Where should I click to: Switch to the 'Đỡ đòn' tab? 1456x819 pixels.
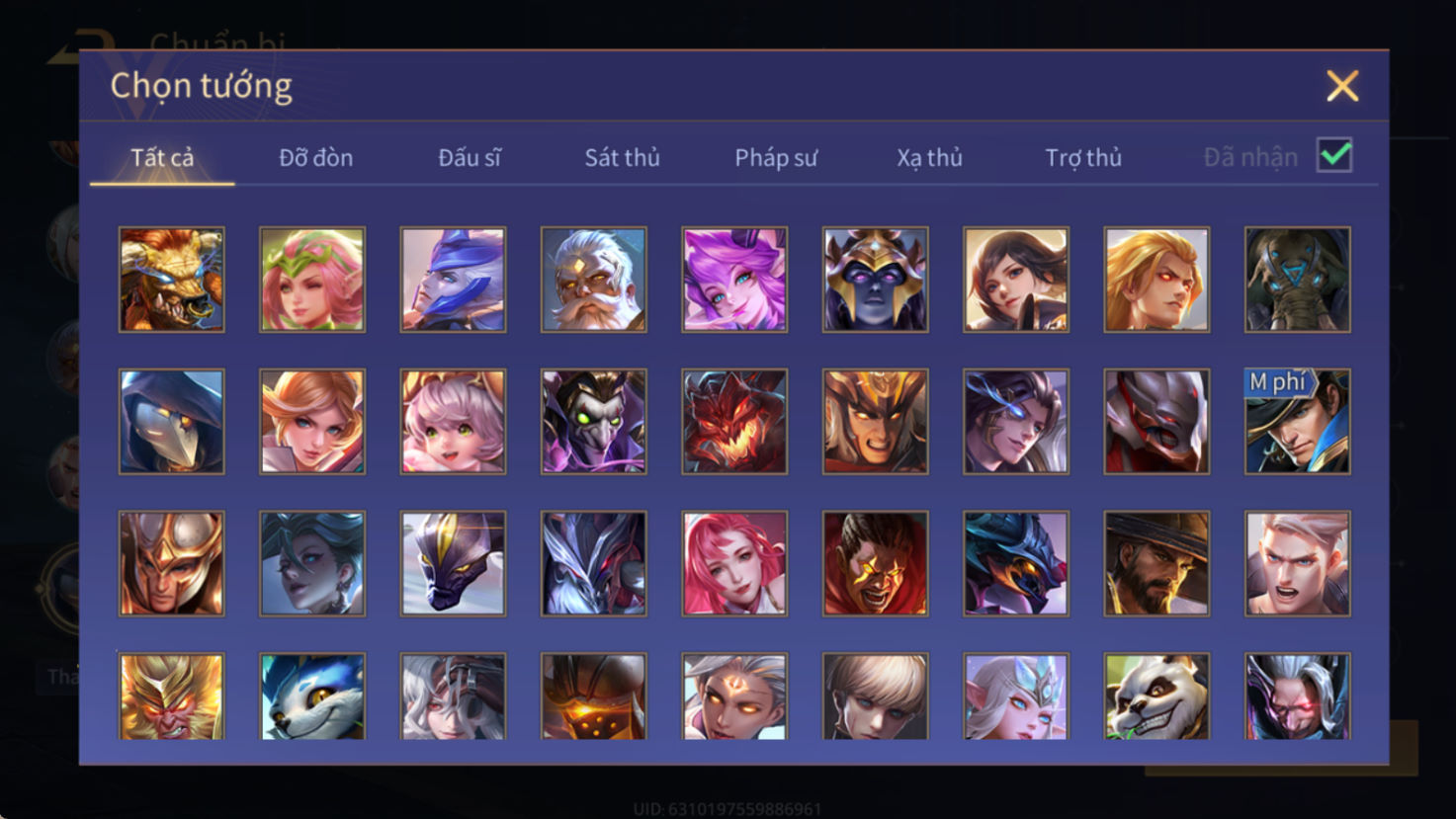coord(315,158)
